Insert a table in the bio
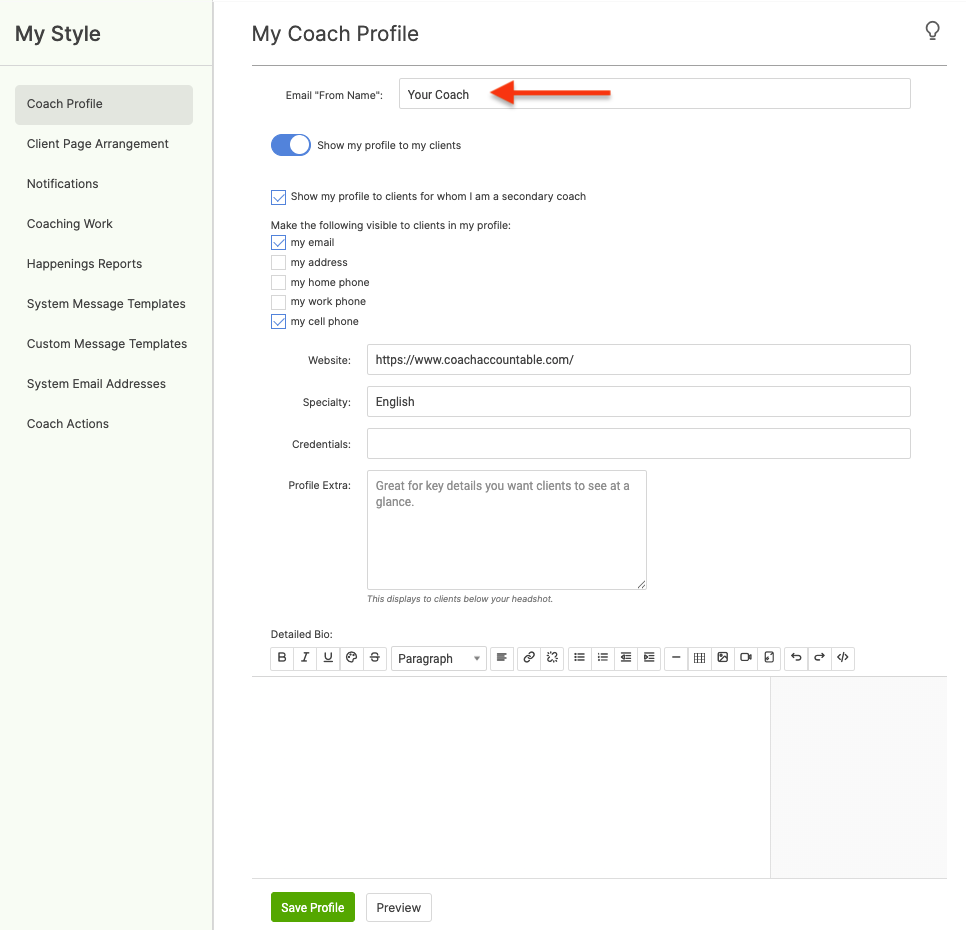966x930 pixels. (699, 658)
